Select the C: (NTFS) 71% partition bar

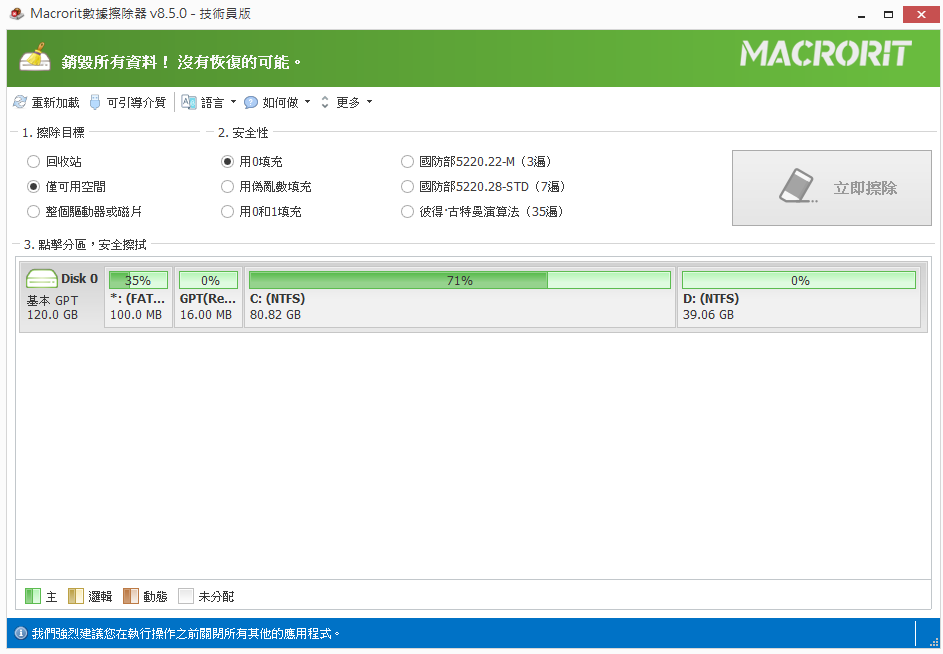[x=459, y=281]
